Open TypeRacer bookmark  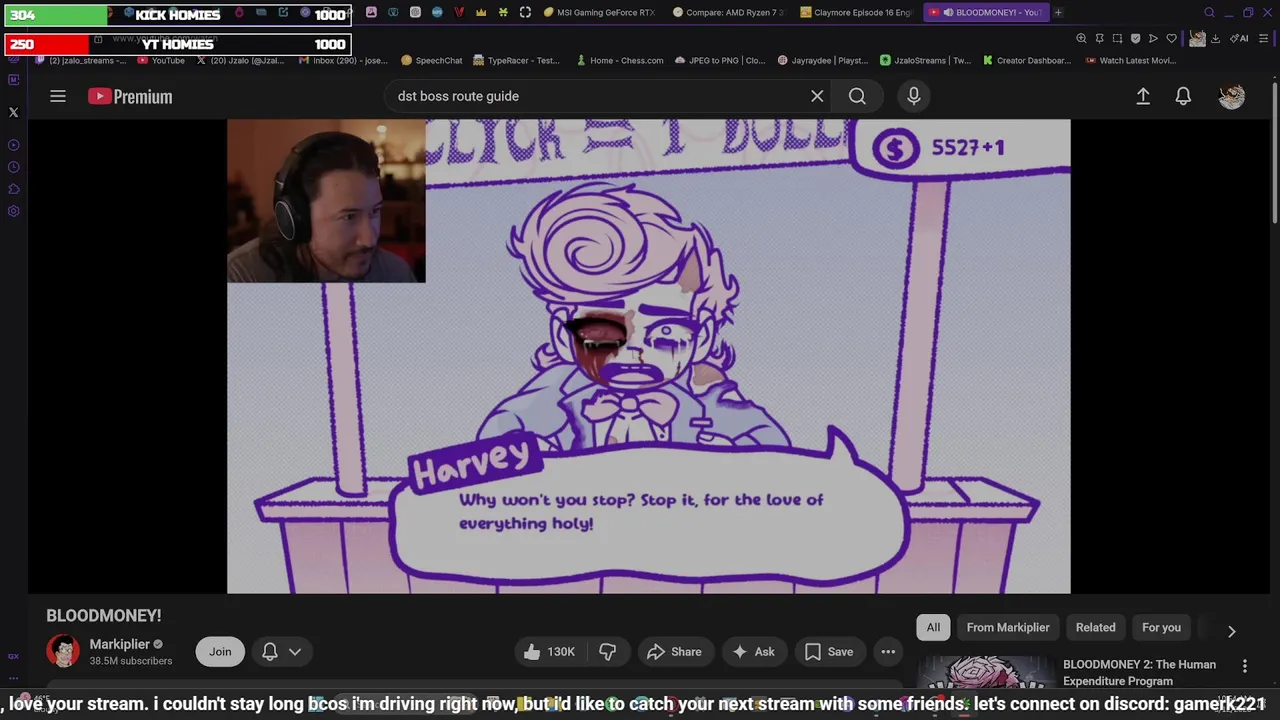[516, 60]
